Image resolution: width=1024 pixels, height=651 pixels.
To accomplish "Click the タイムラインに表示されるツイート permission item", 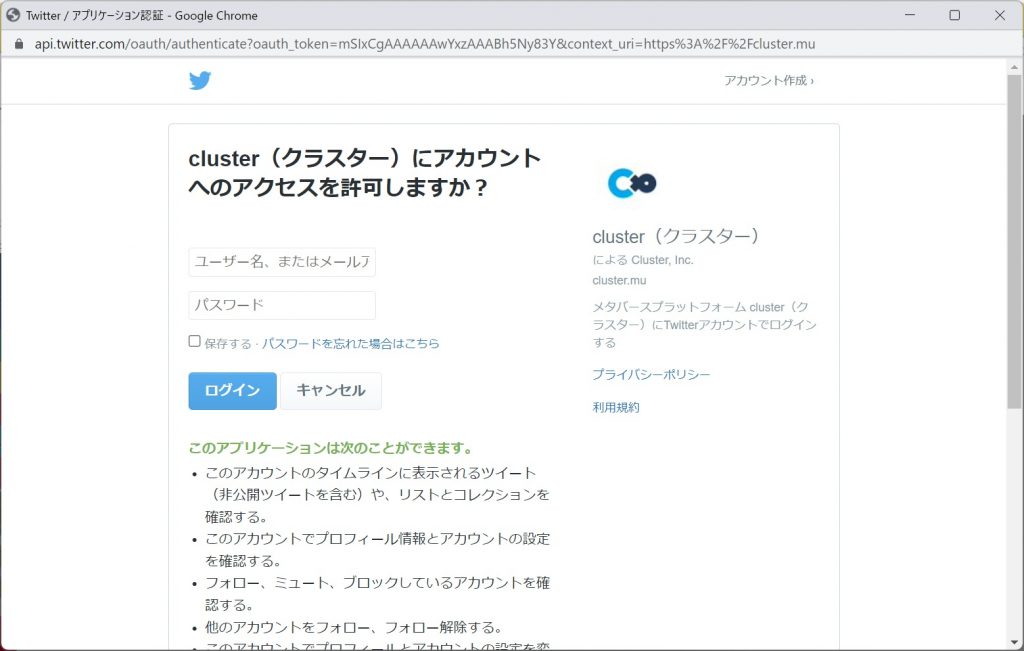I will [377, 495].
